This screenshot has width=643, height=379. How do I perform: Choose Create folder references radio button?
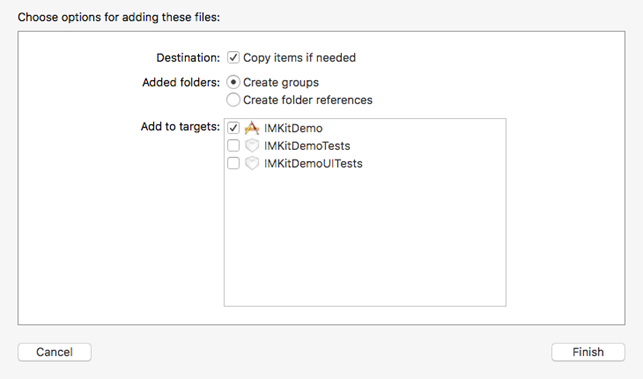(x=233, y=100)
